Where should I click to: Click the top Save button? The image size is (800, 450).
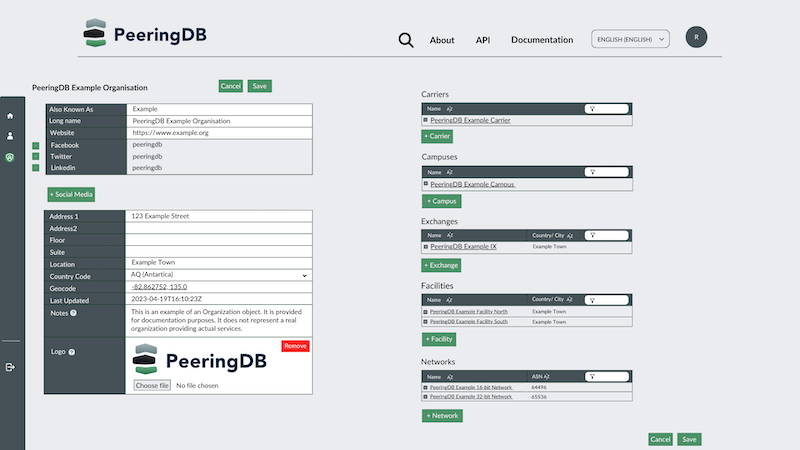pos(260,86)
